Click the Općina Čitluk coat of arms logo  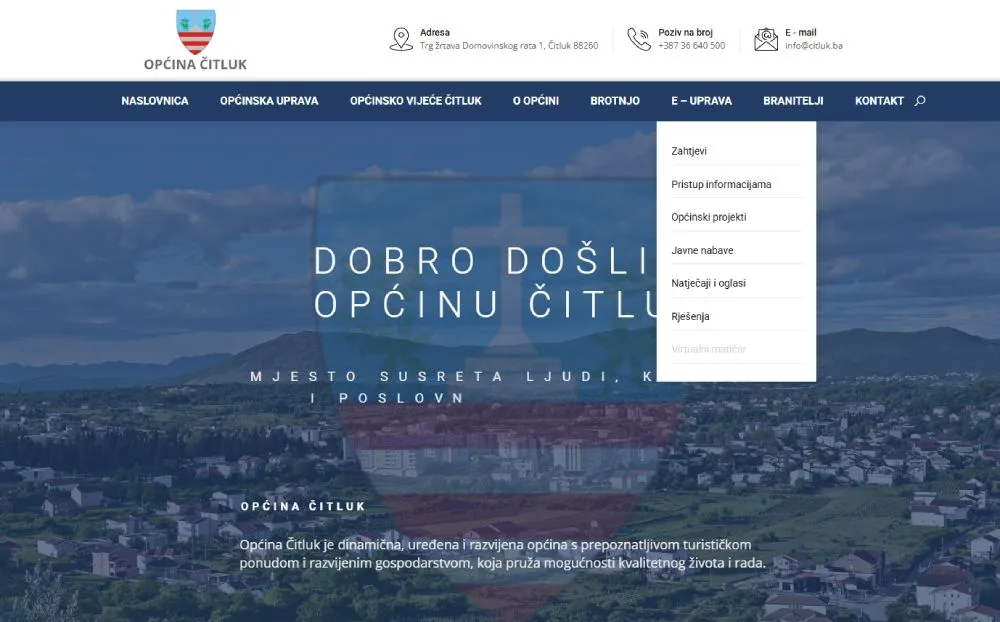(x=195, y=32)
